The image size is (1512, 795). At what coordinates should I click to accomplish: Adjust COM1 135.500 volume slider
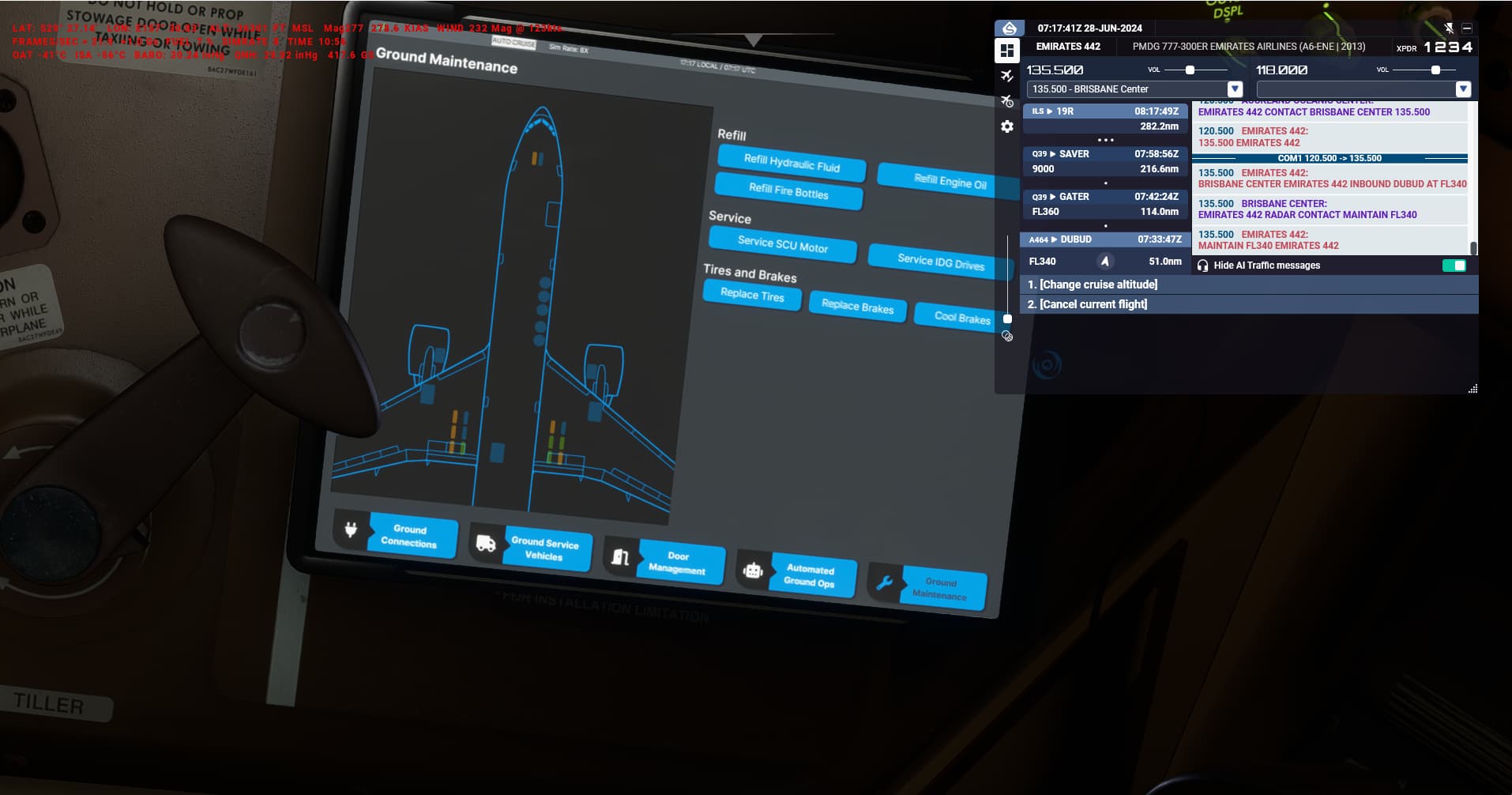[1190, 70]
